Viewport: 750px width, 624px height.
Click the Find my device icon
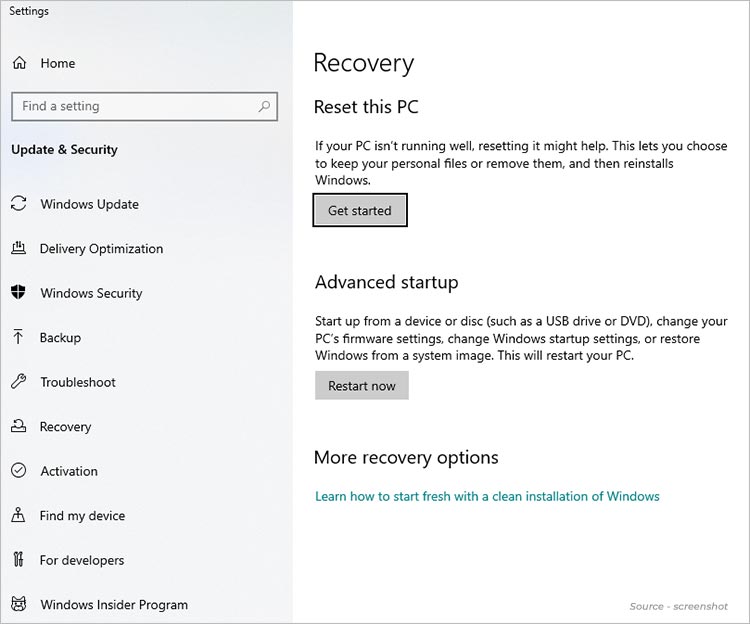coord(18,515)
